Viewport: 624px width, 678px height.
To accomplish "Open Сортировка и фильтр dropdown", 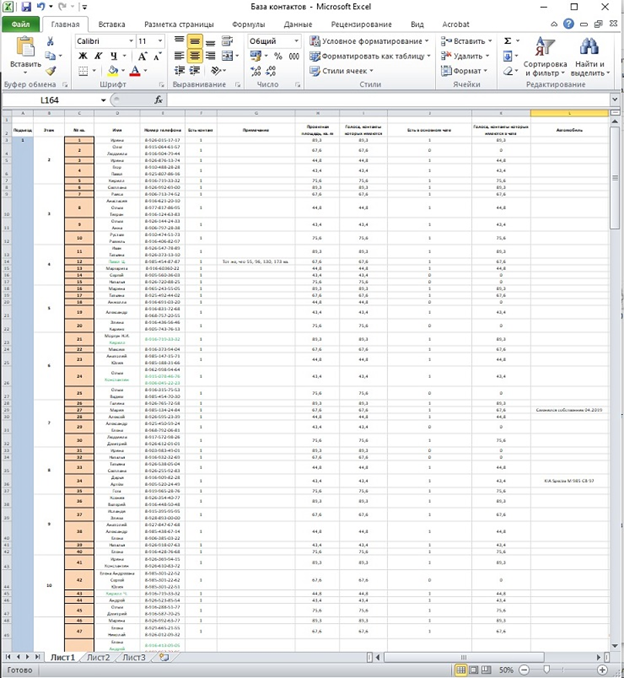I will pos(545,57).
